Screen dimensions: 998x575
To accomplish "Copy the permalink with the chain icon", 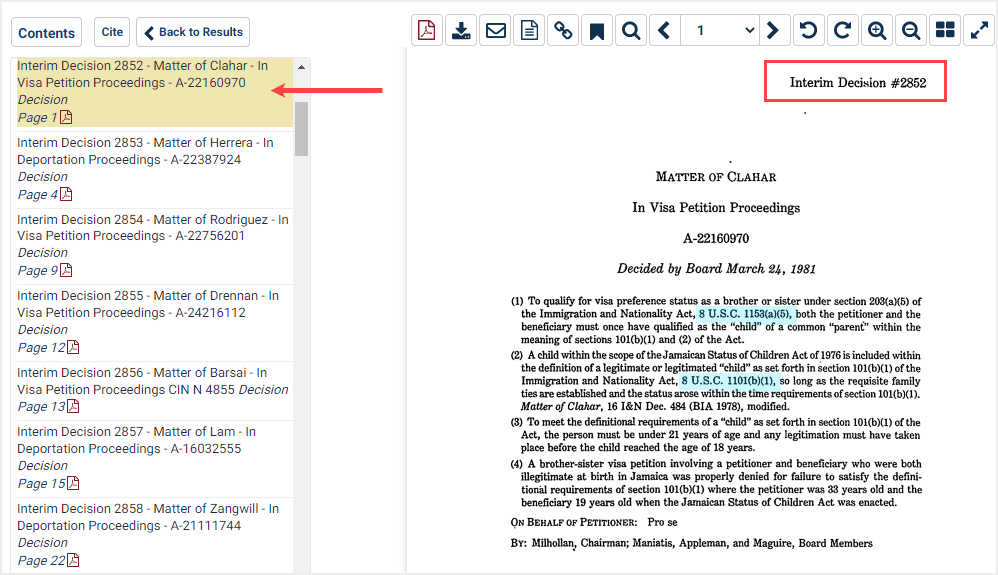I will (563, 31).
